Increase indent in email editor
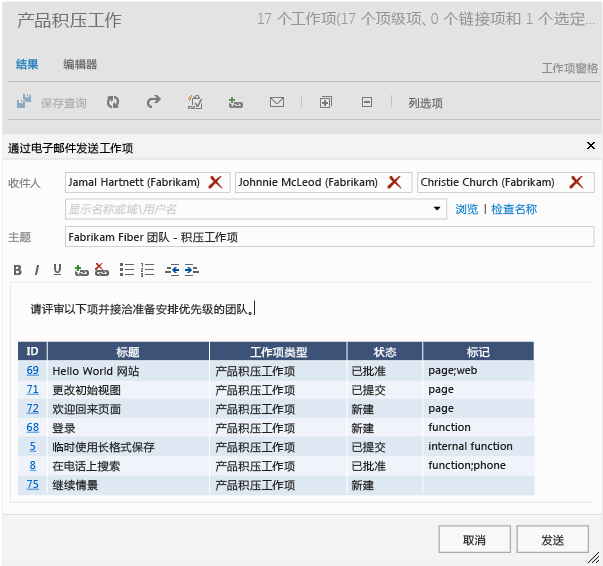Viewport: 603px width, 566px height. point(192,270)
